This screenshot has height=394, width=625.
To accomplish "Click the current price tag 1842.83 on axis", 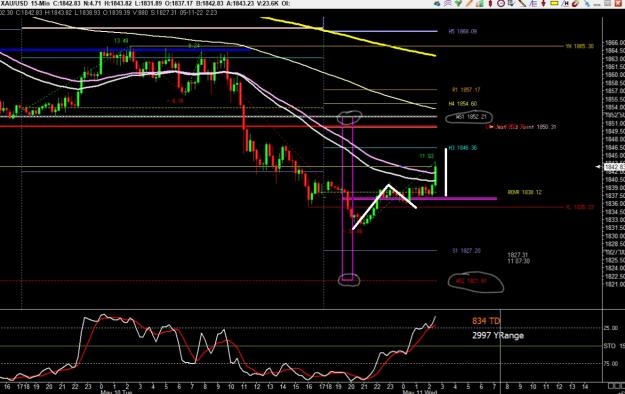I will (x=615, y=167).
